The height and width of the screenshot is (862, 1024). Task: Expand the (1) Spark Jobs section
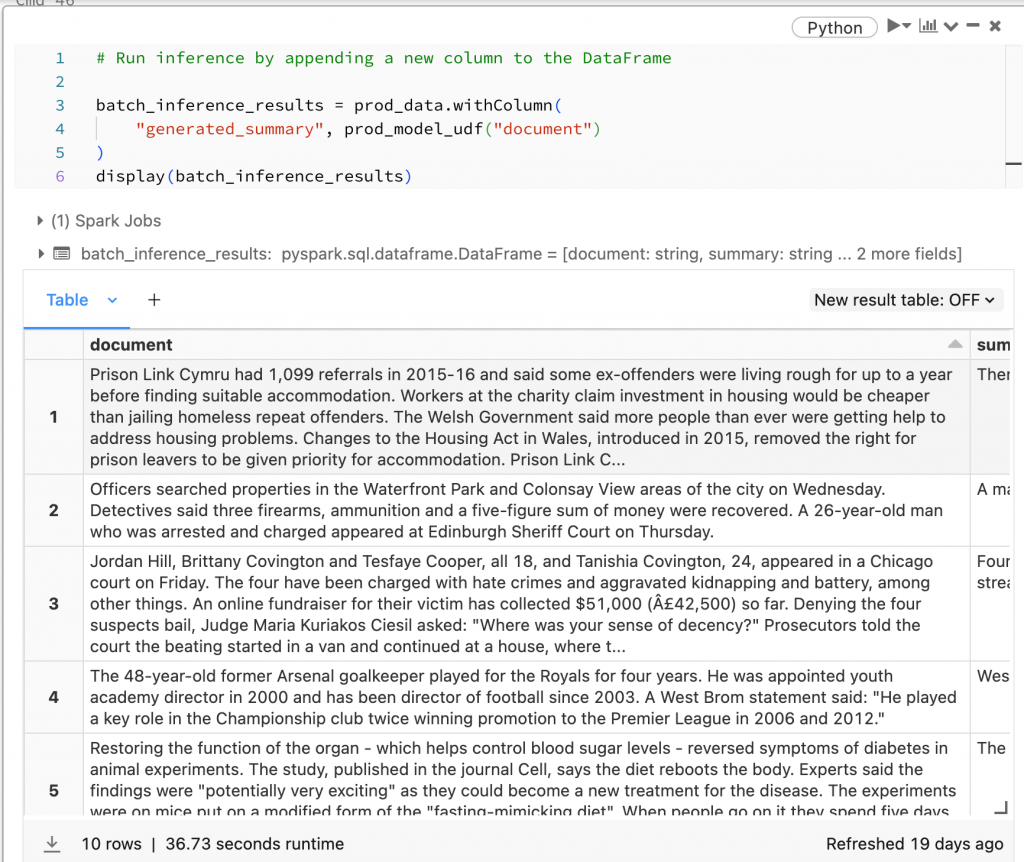[x=40, y=221]
